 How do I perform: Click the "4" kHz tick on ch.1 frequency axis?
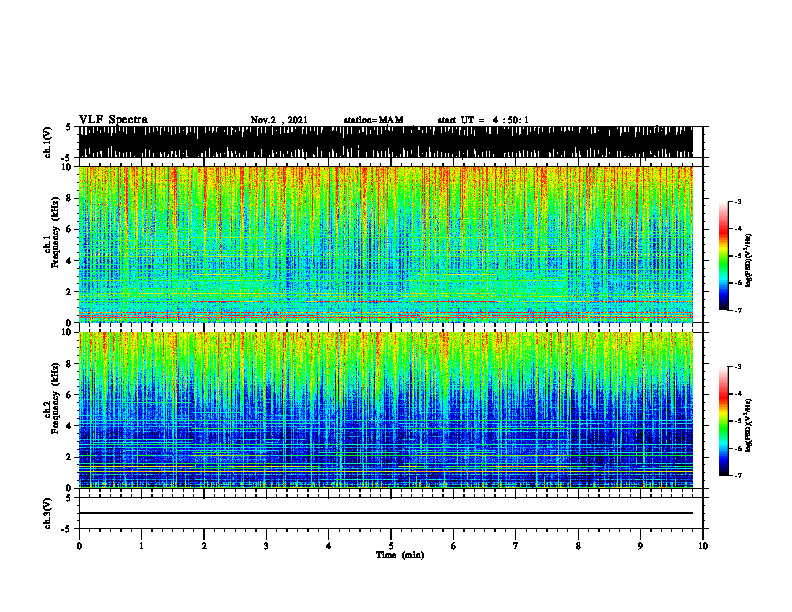tap(68, 261)
